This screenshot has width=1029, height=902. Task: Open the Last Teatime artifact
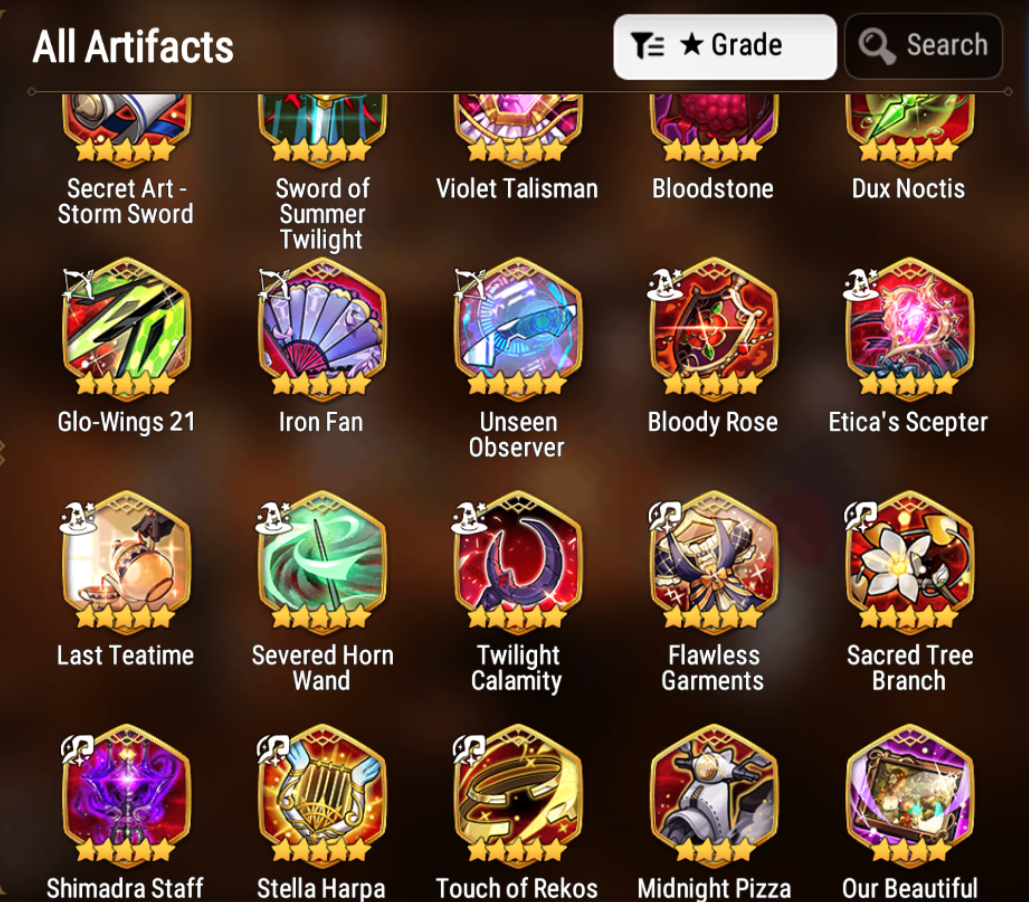click(x=126, y=562)
